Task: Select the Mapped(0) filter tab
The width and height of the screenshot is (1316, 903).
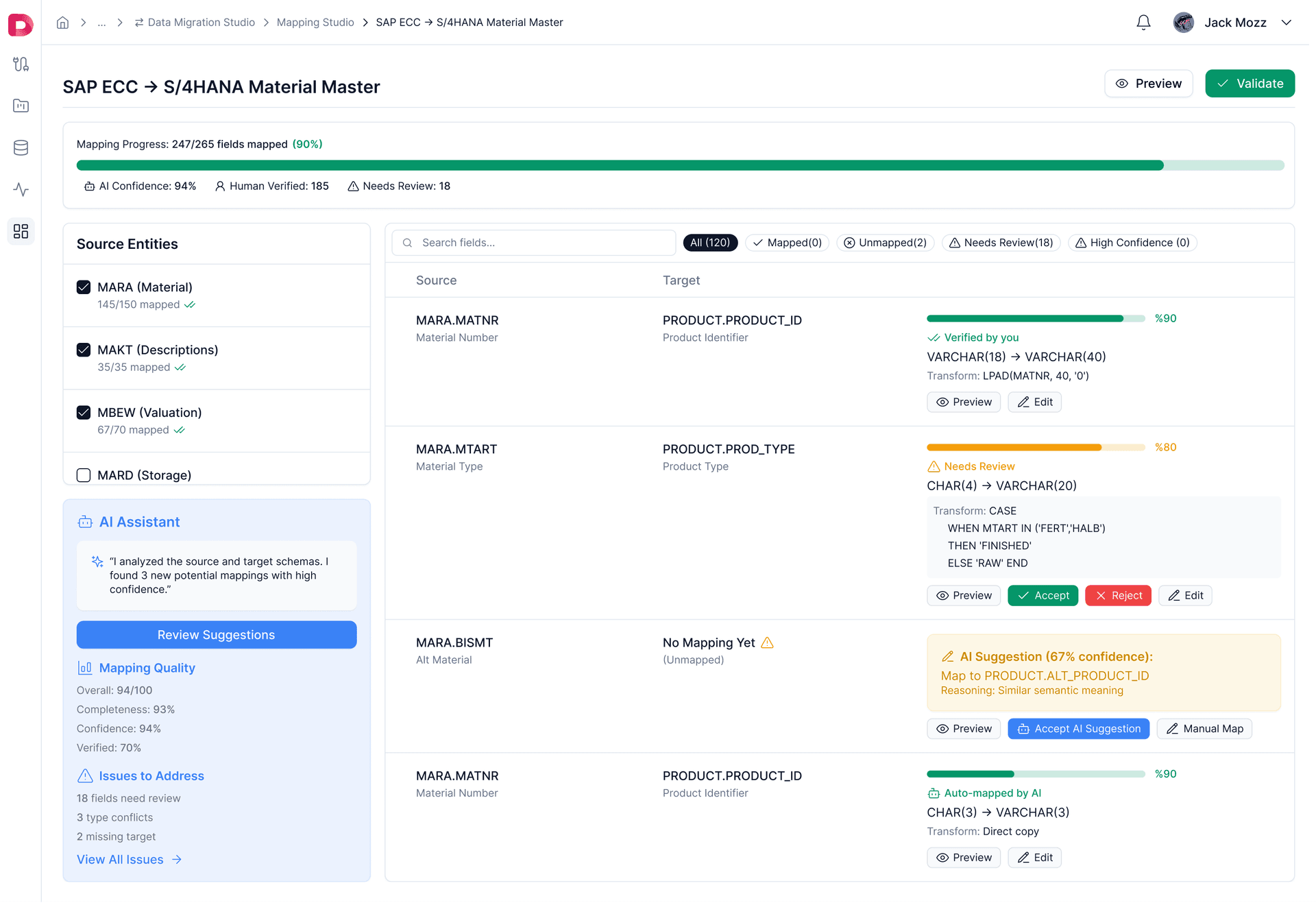Action: (x=787, y=243)
